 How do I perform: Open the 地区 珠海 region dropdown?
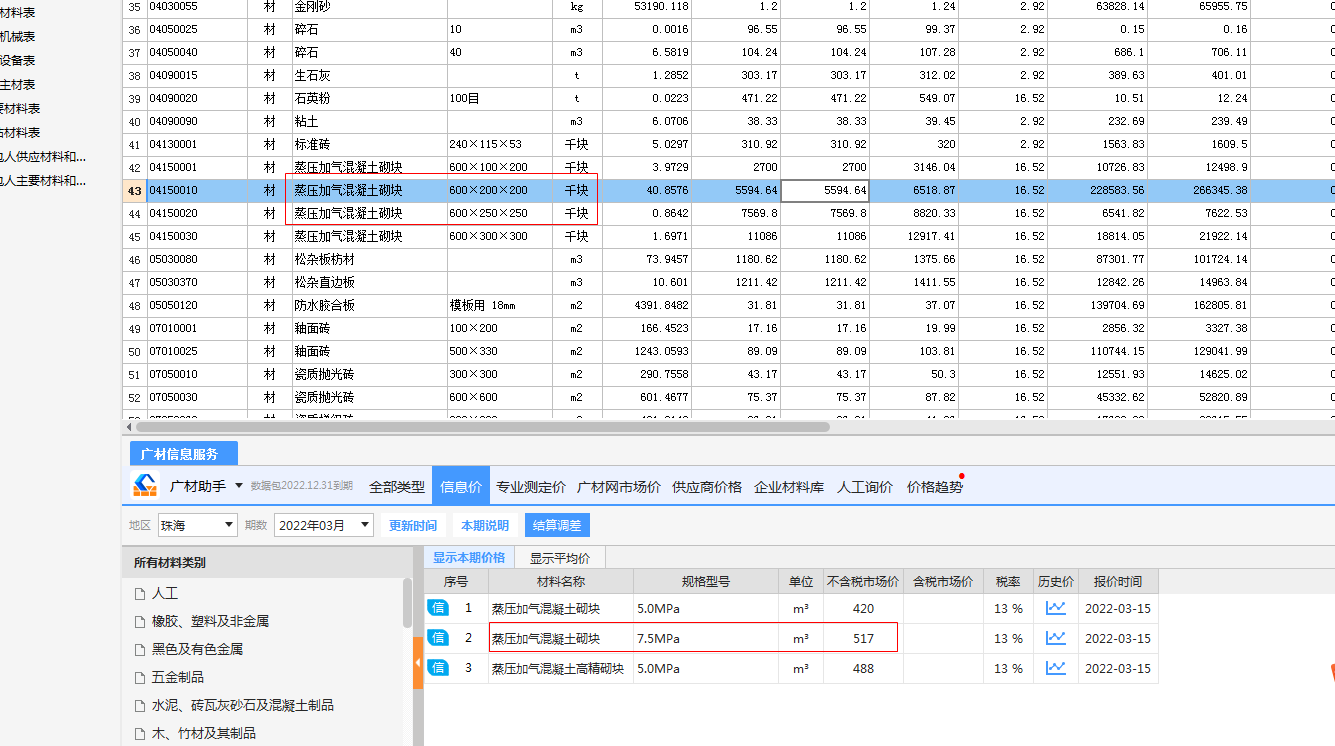pyautogui.click(x=198, y=525)
